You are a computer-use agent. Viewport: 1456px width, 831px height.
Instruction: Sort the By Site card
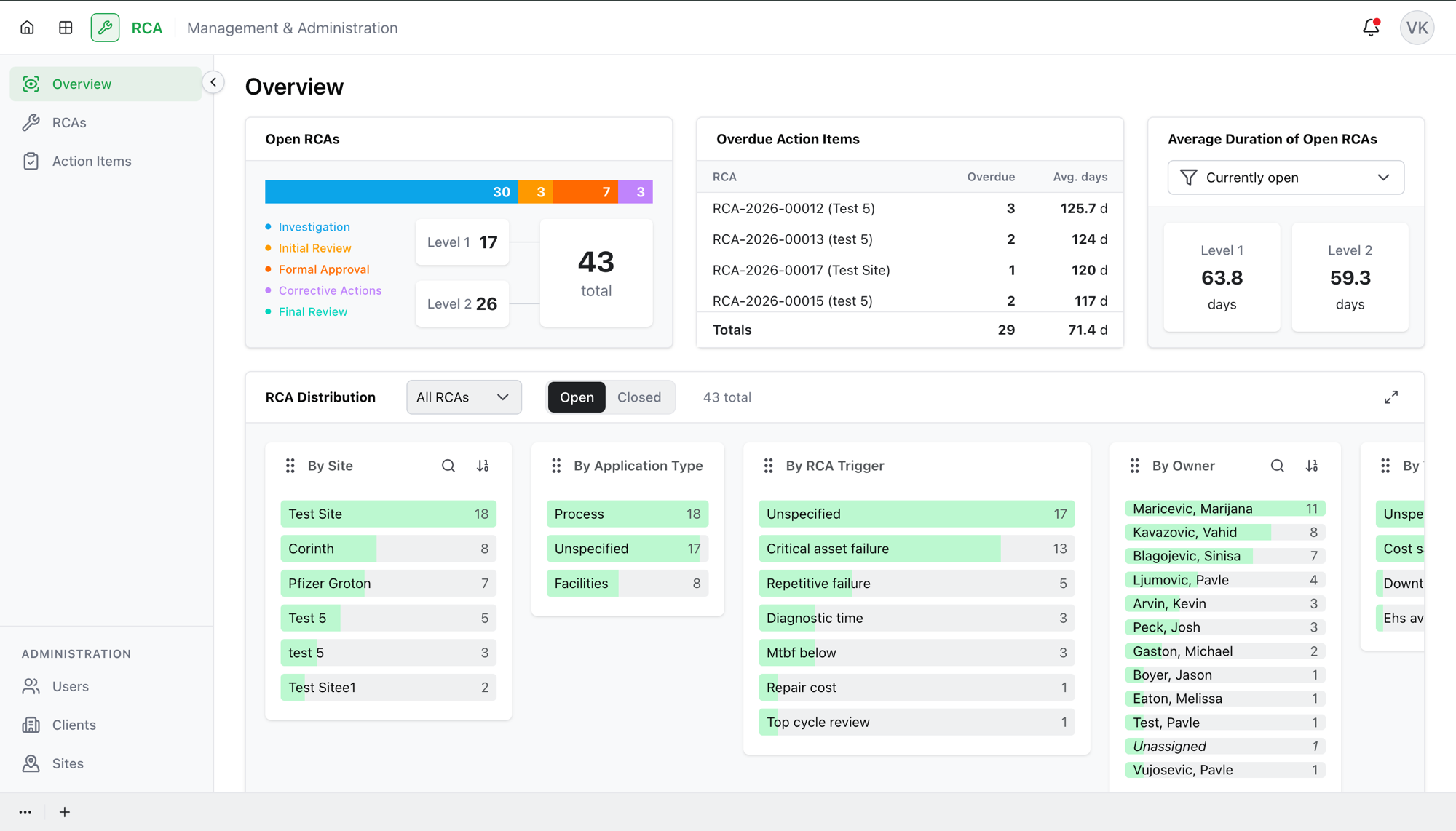click(x=483, y=466)
